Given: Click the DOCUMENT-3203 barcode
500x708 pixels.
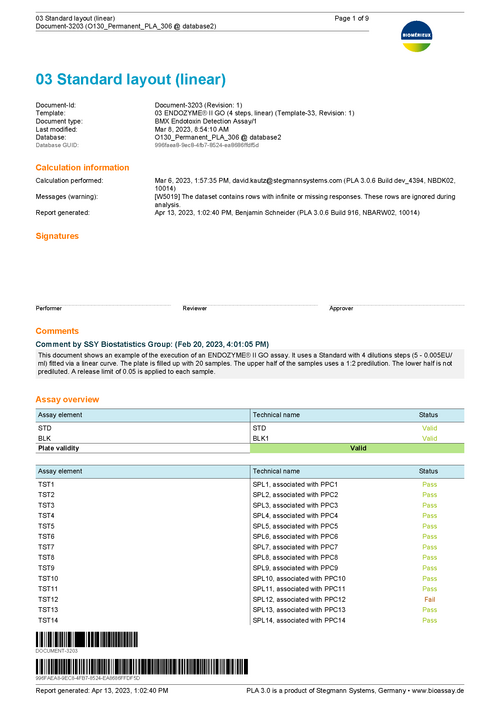Looking at the screenshot, I should coord(87,639).
